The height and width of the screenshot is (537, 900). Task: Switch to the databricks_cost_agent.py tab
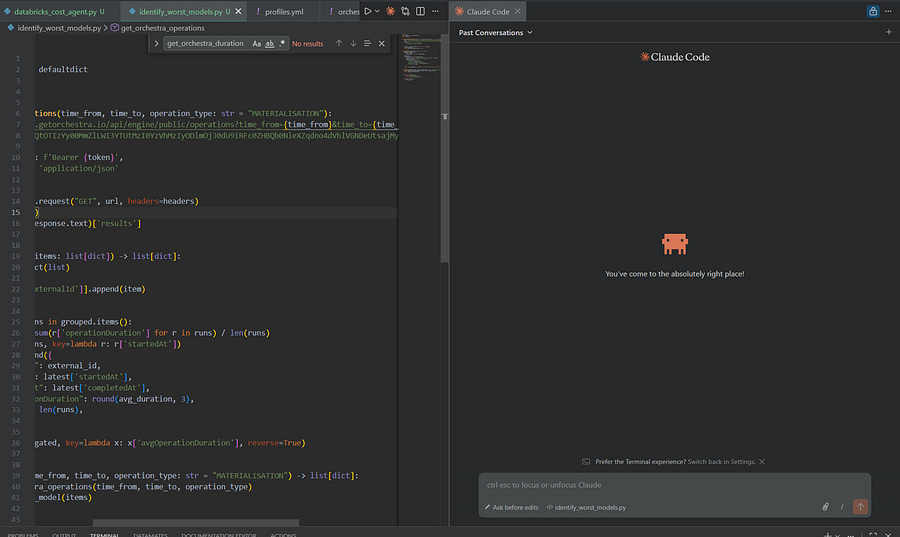click(53, 11)
